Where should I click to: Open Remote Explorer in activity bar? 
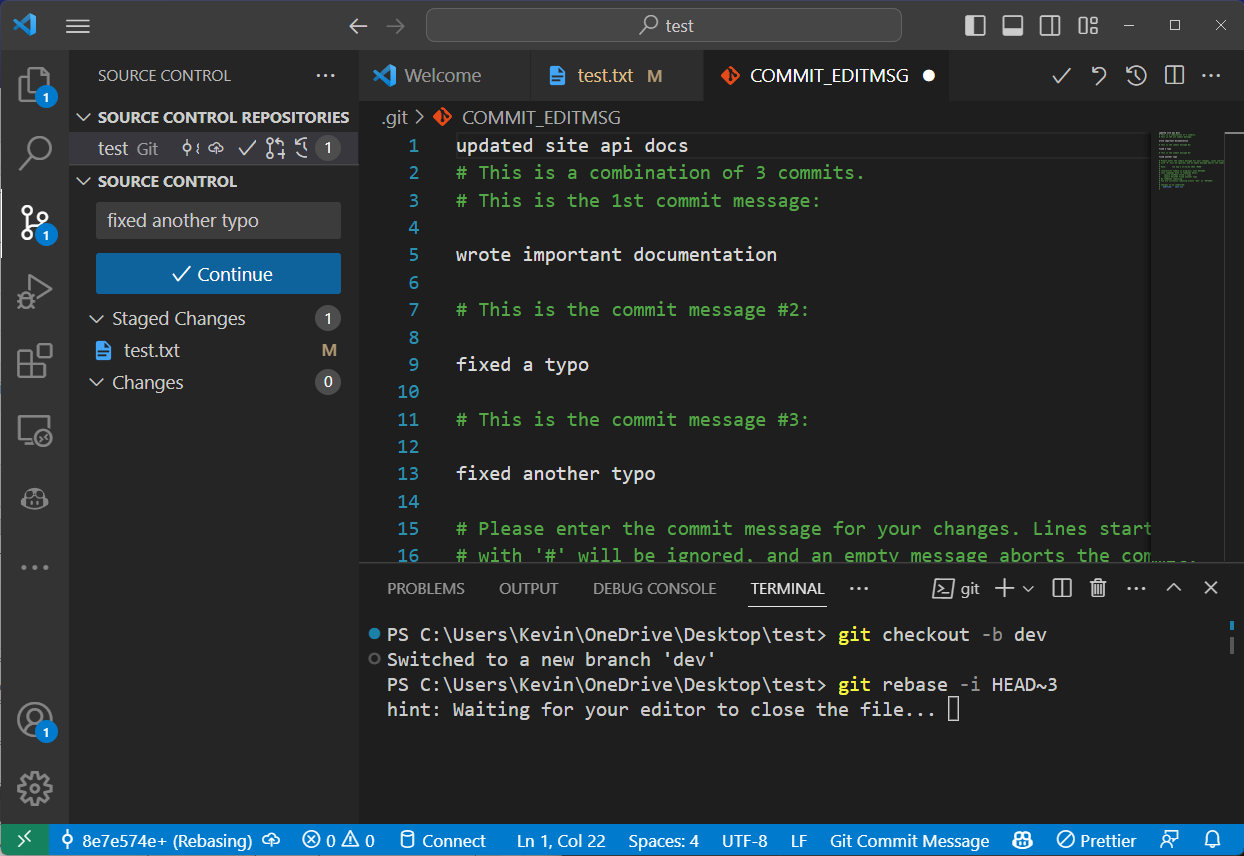pyautogui.click(x=35, y=431)
